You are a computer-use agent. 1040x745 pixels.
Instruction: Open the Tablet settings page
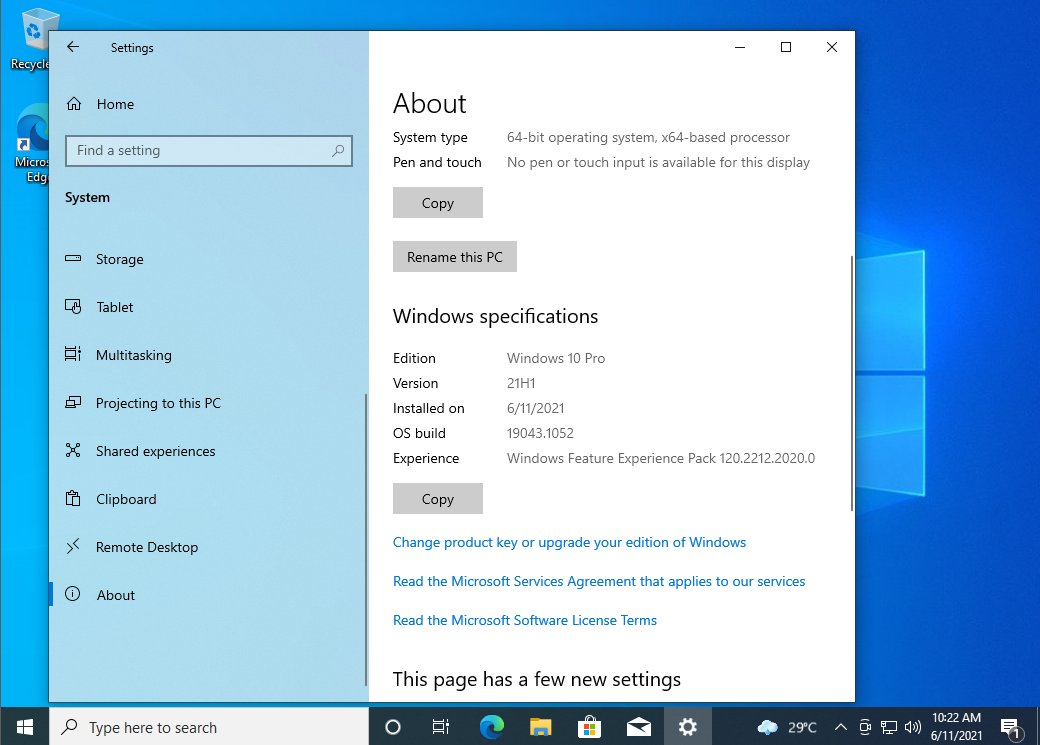point(209,307)
